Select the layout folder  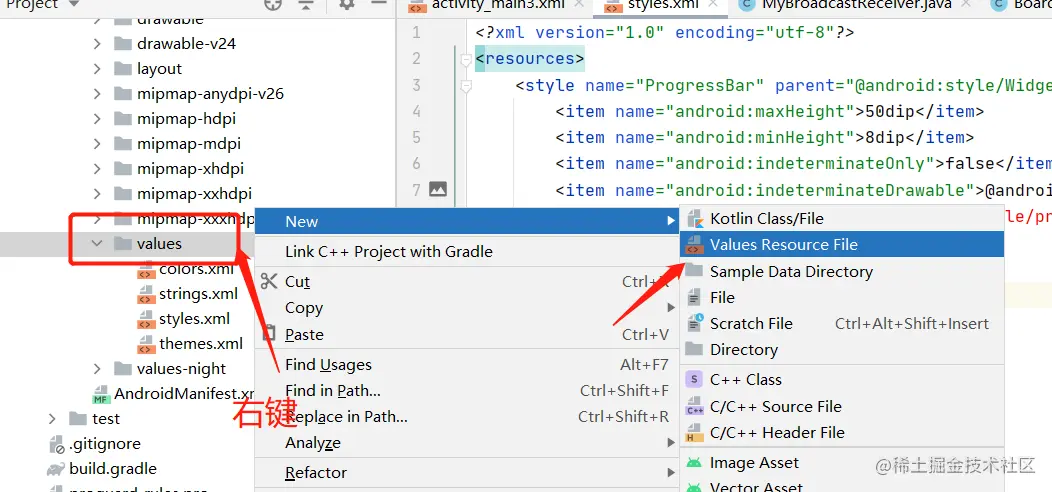point(159,68)
